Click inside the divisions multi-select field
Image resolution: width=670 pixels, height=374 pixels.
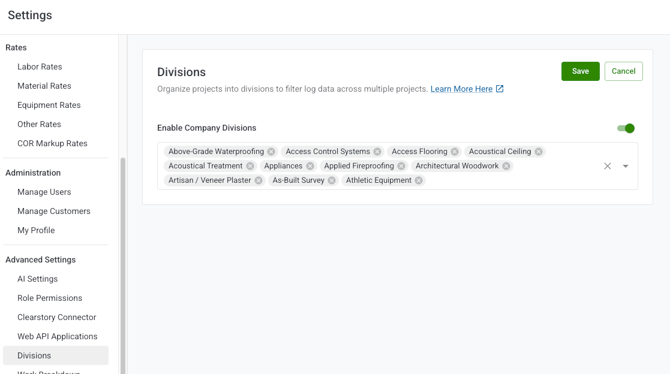[x=397, y=166]
